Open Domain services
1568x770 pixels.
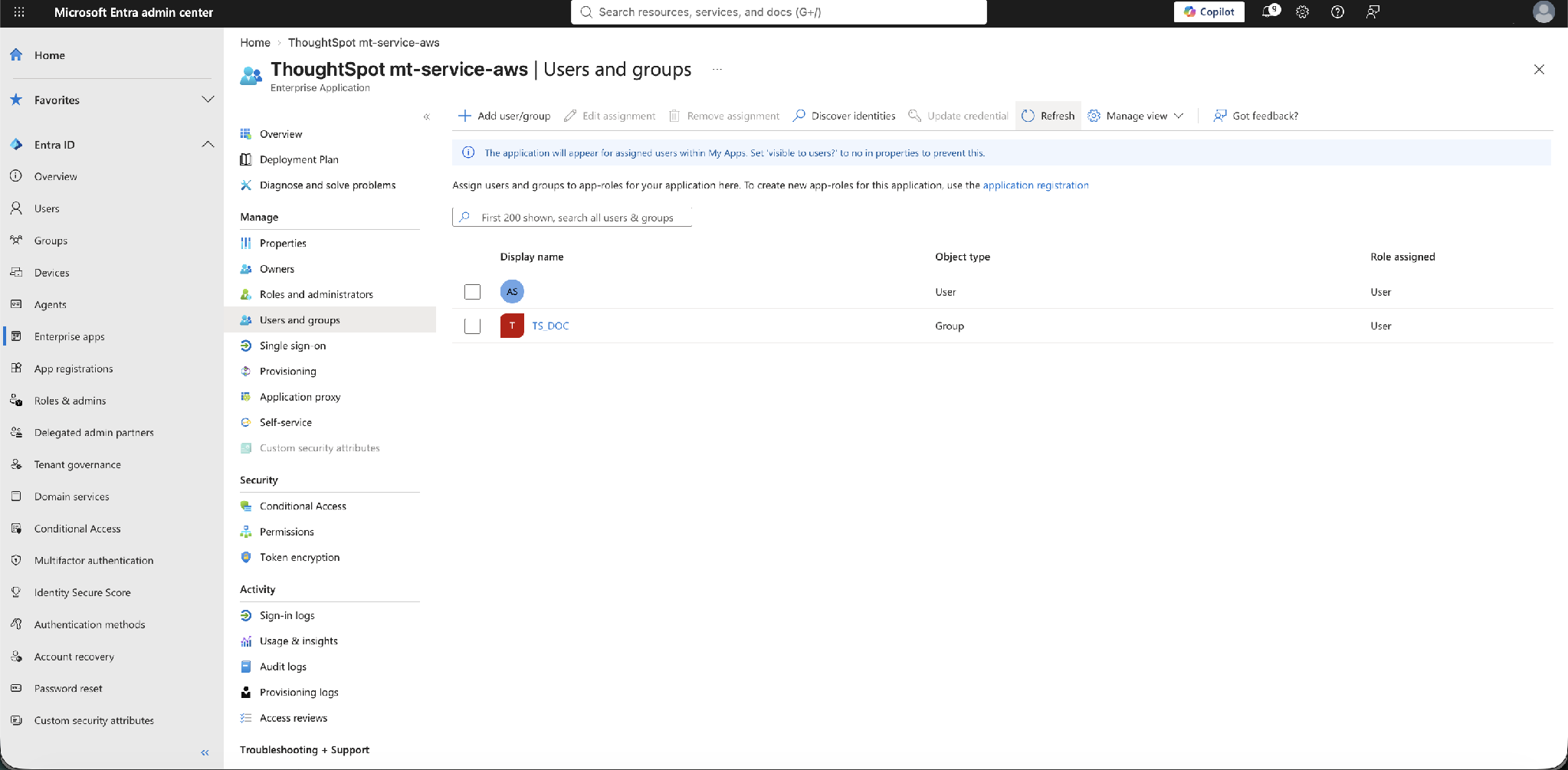[71, 496]
